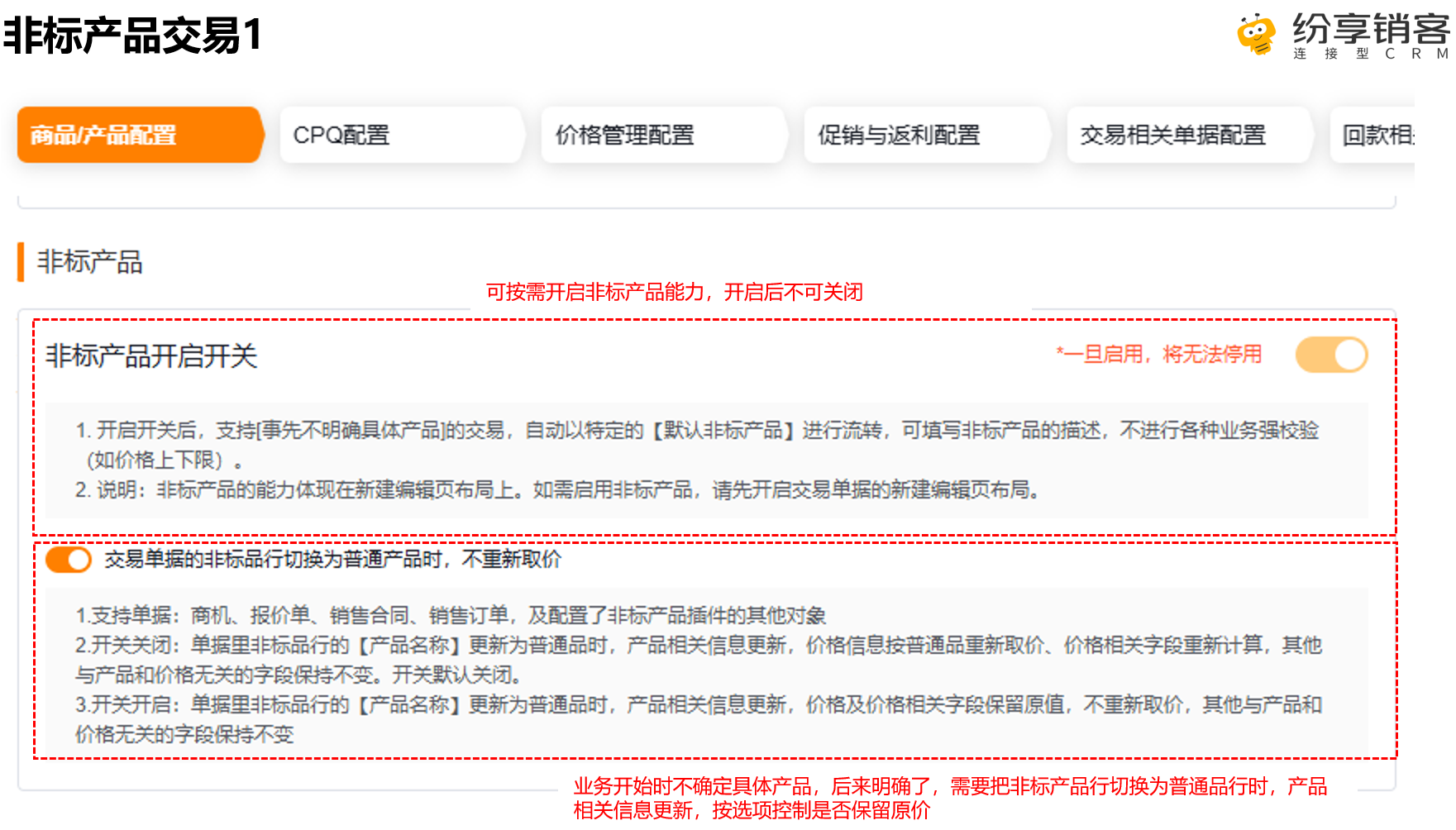Select the partially visible 回款相关 tab
The width and height of the screenshot is (1456, 830).
coord(1372,135)
